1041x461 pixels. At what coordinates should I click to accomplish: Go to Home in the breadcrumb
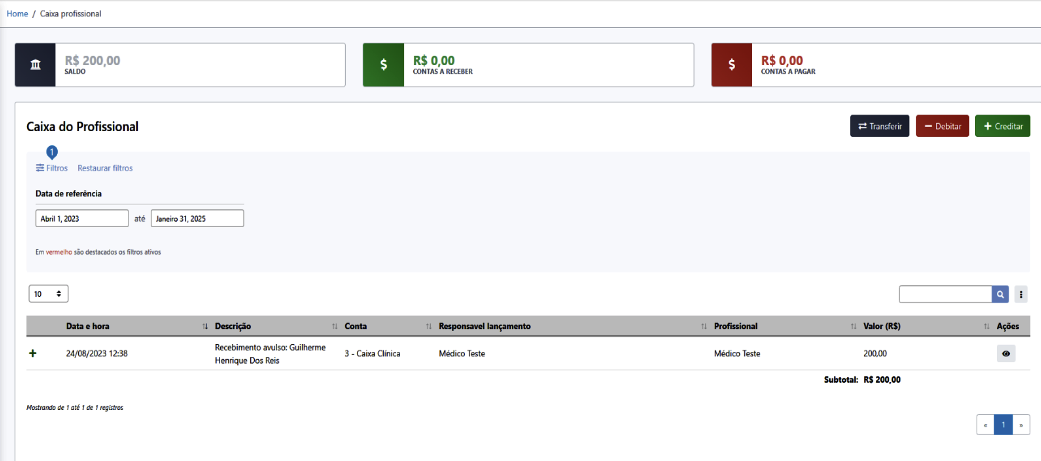point(17,14)
